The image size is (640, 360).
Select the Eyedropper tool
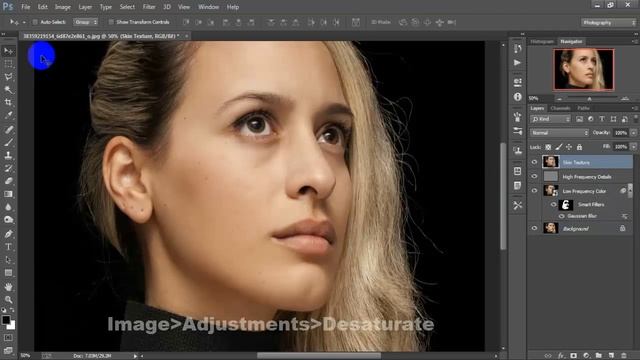(x=8, y=115)
